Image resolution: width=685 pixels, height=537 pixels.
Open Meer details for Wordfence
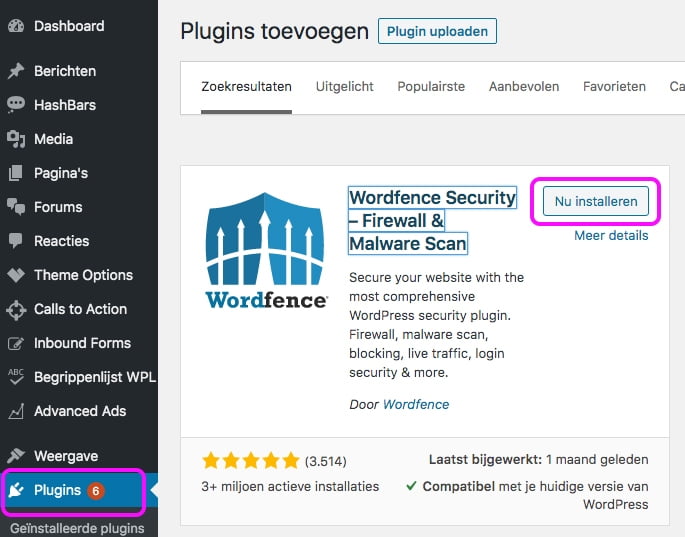click(611, 236)
